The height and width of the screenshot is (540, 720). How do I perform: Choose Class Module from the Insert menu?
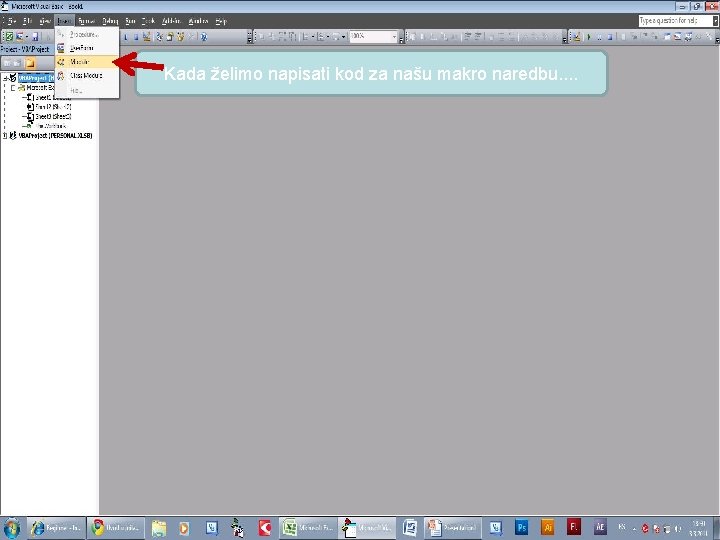87,75
